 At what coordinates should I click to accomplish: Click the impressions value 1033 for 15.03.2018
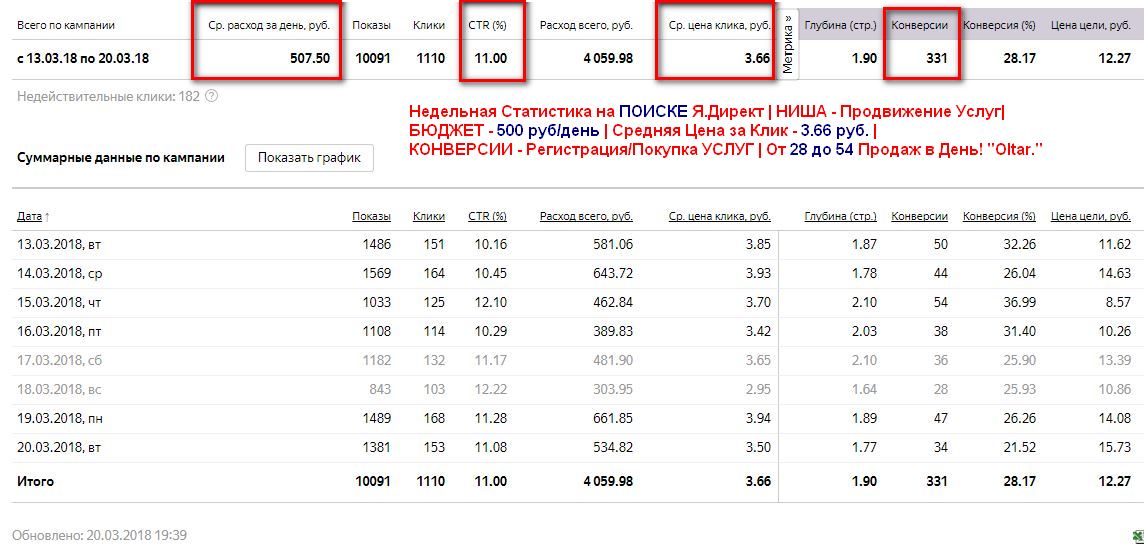(x=377, y=303)
